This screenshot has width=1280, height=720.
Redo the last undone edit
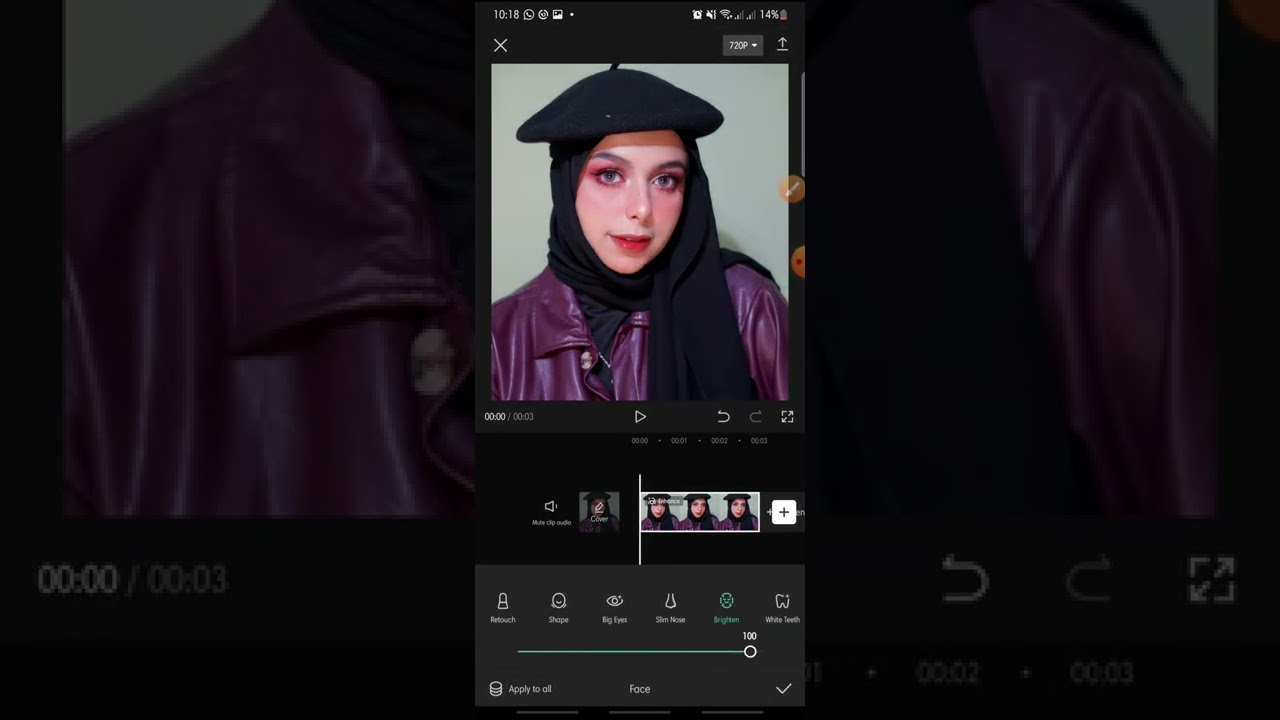click(x=756, y=417)
